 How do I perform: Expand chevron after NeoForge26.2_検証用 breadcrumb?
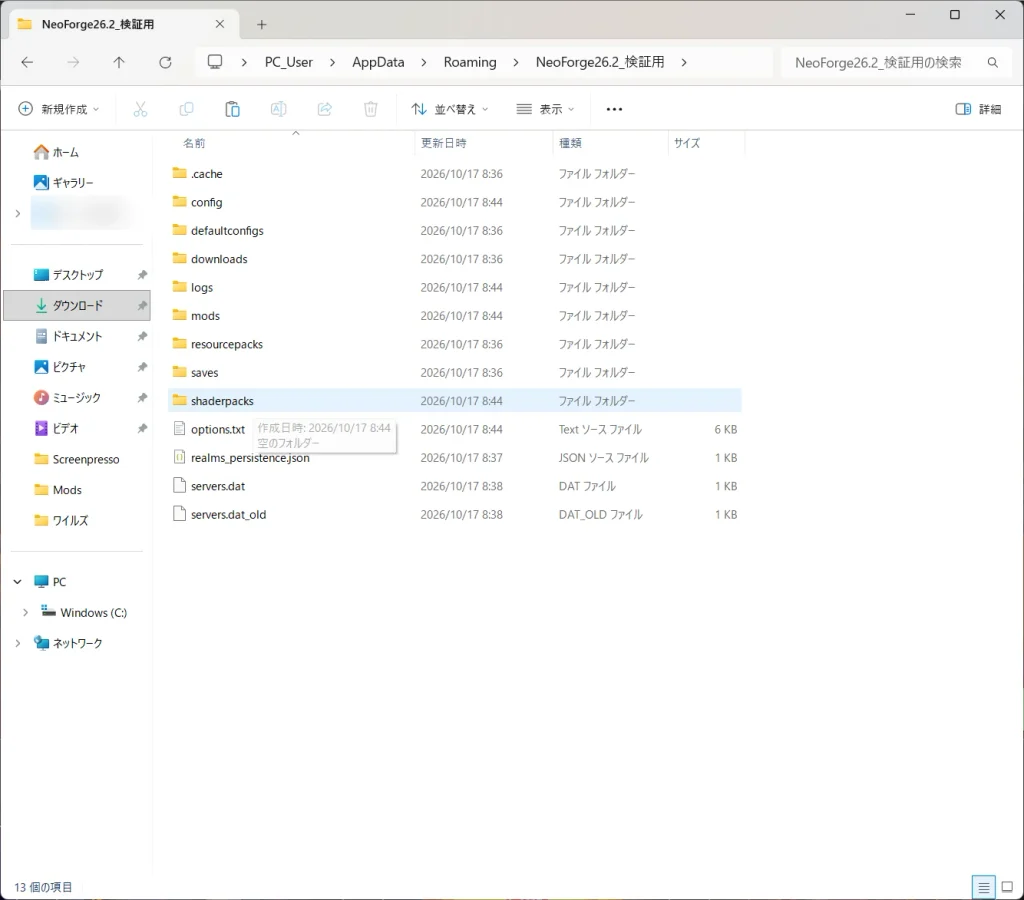point(684,62)
